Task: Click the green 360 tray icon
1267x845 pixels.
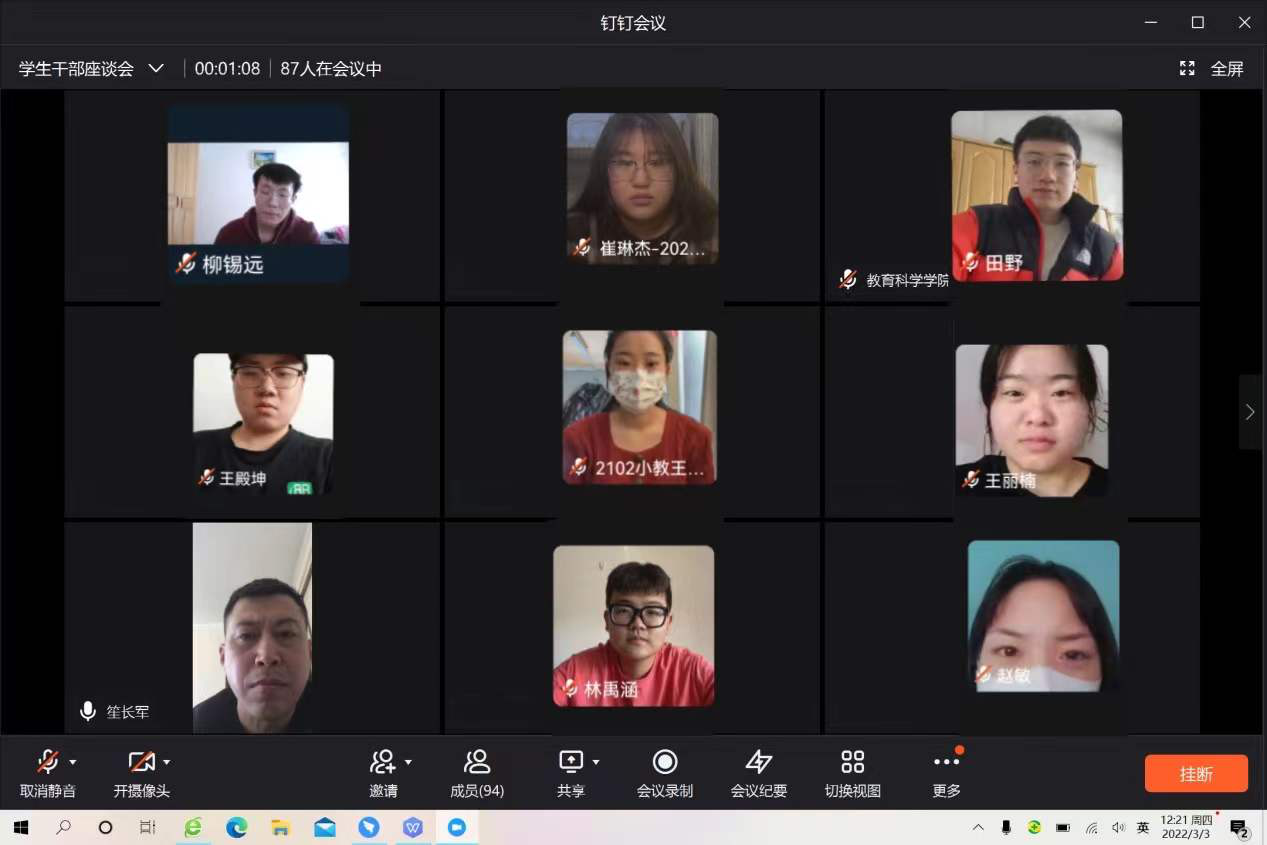Action: point(1034,827)
